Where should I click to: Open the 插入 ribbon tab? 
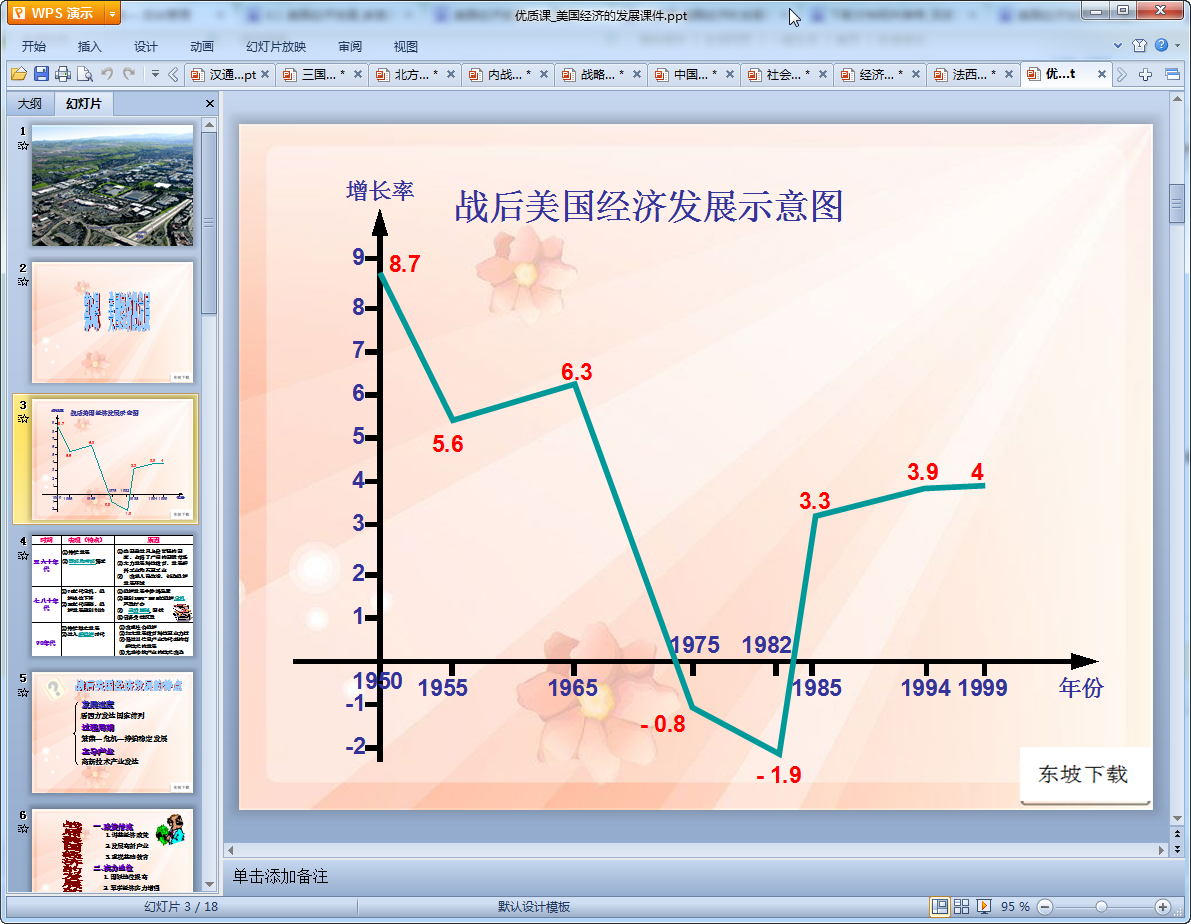[90, 47]
